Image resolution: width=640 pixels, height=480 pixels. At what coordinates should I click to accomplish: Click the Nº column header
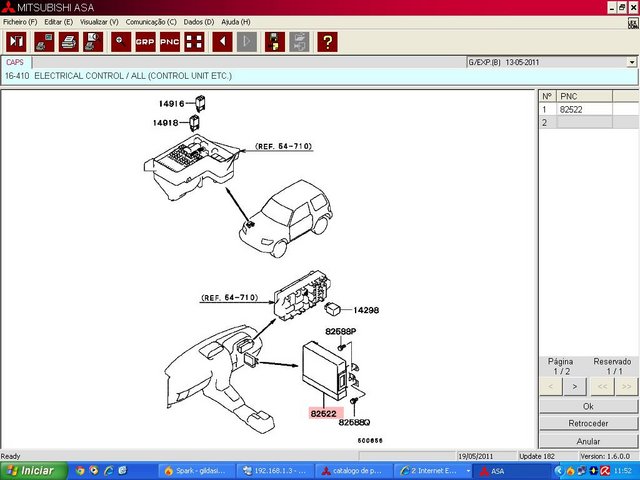pos(548,96)
